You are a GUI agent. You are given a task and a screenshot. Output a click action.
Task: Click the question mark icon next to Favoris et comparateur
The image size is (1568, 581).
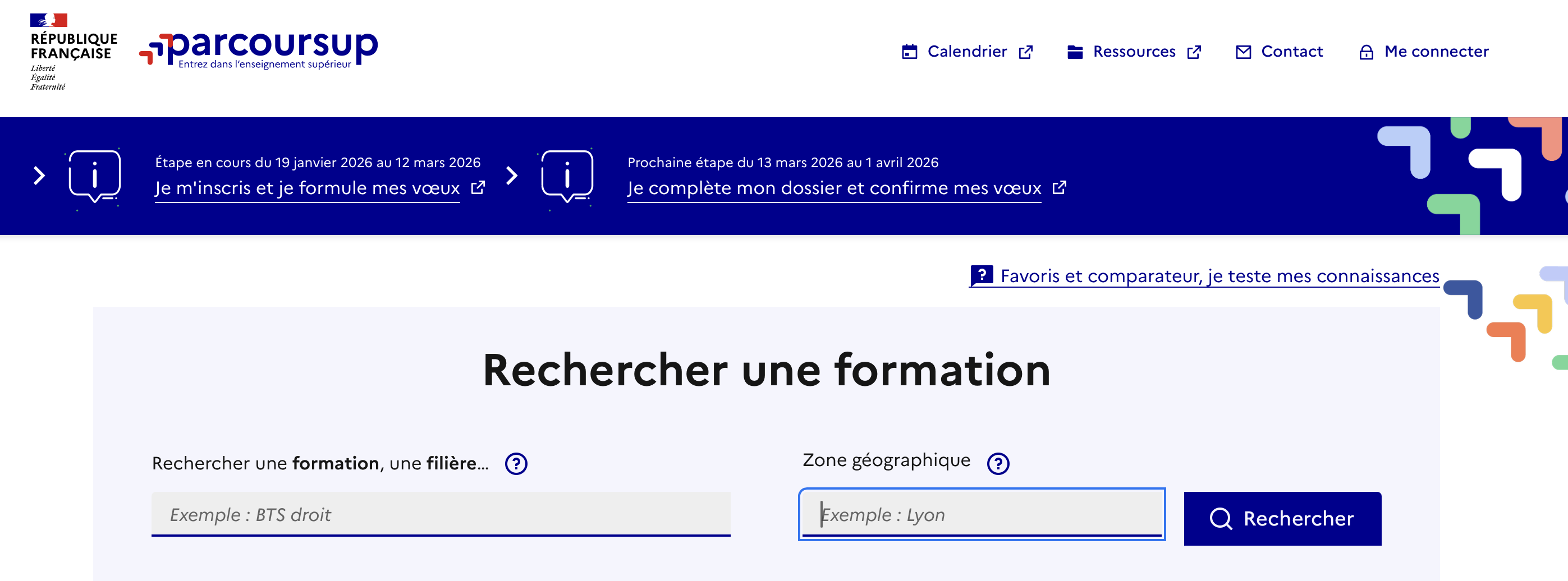[983, 275]
